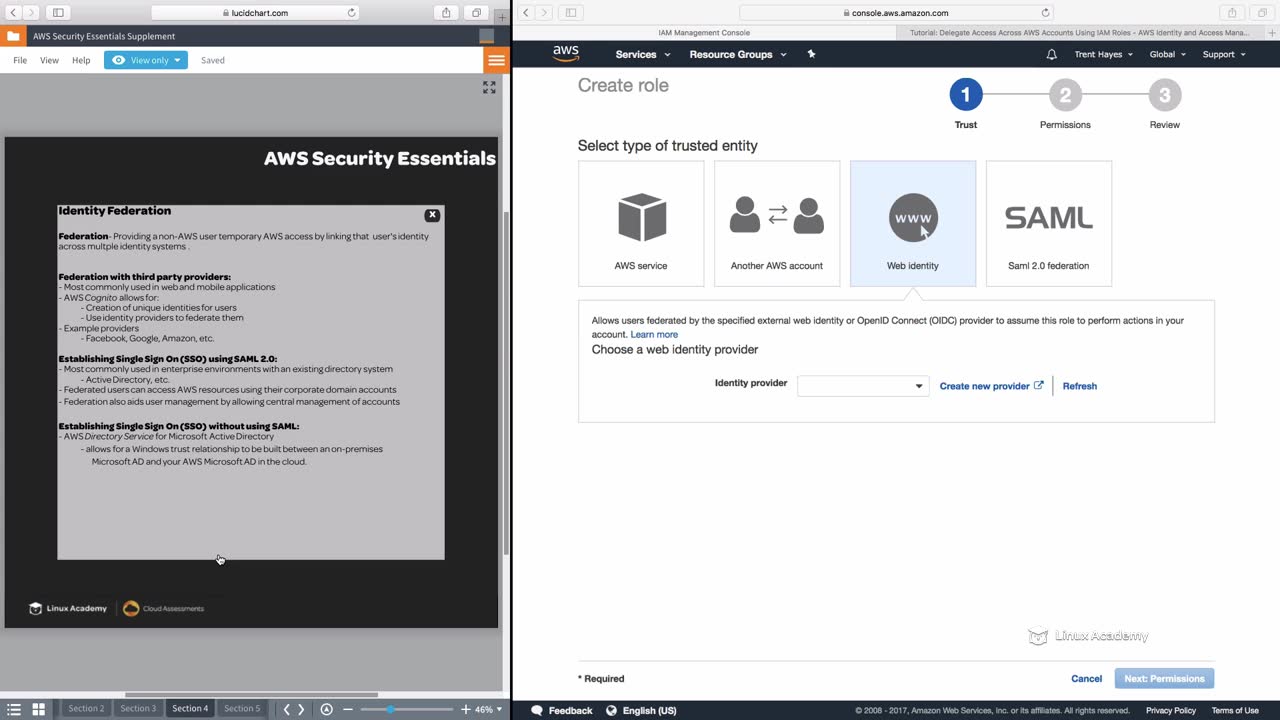The height and width of the screenshot is (720, 1280).
Task: Switch to the Section 3 tab
Action: click(138, 709)
